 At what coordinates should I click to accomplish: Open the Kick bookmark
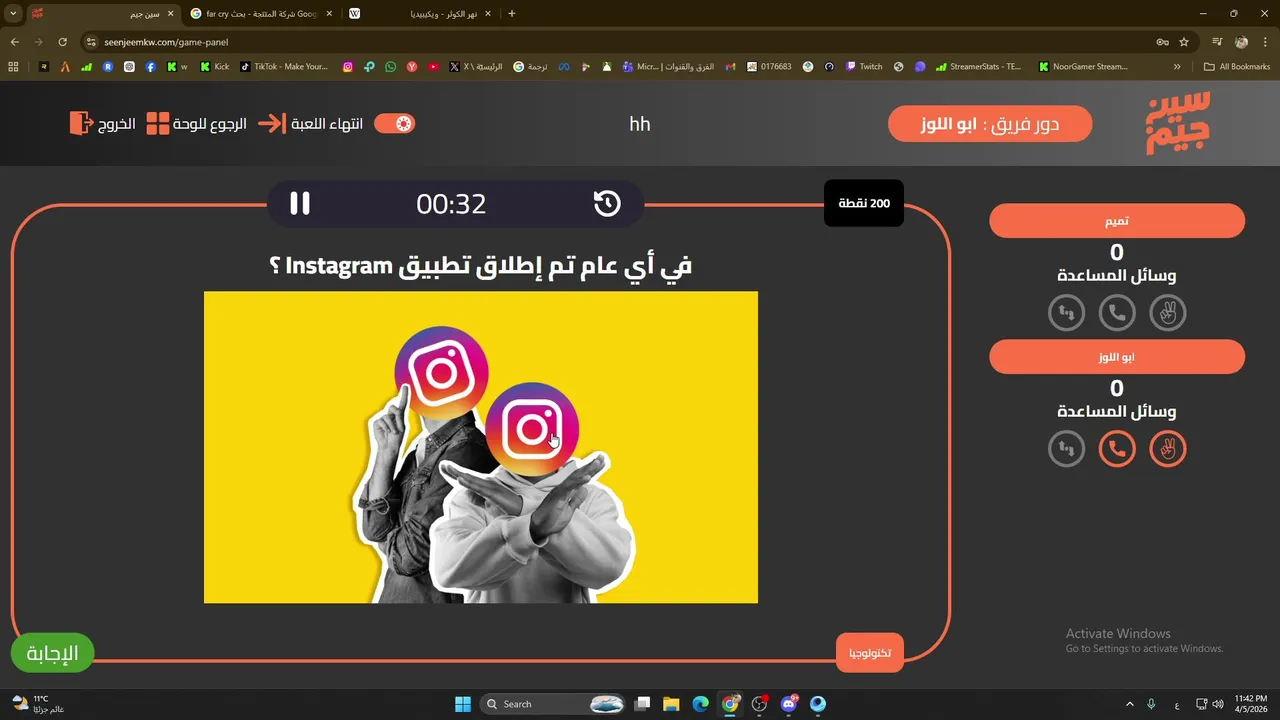(x=214, y=67)
